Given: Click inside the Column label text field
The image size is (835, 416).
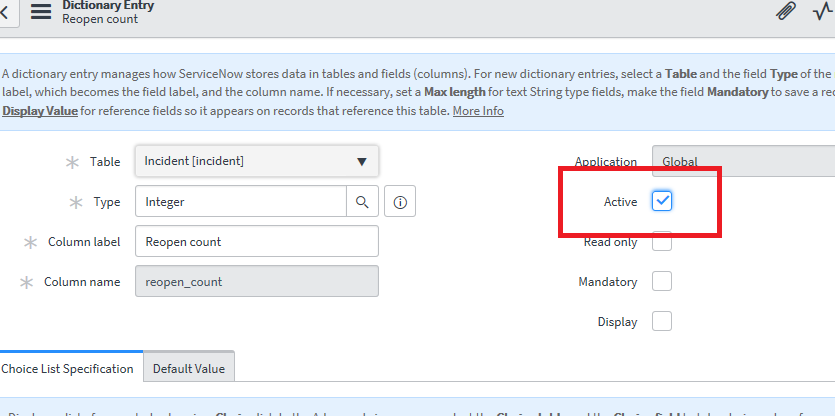Looking at the screenshot, I should pos(256,242).
